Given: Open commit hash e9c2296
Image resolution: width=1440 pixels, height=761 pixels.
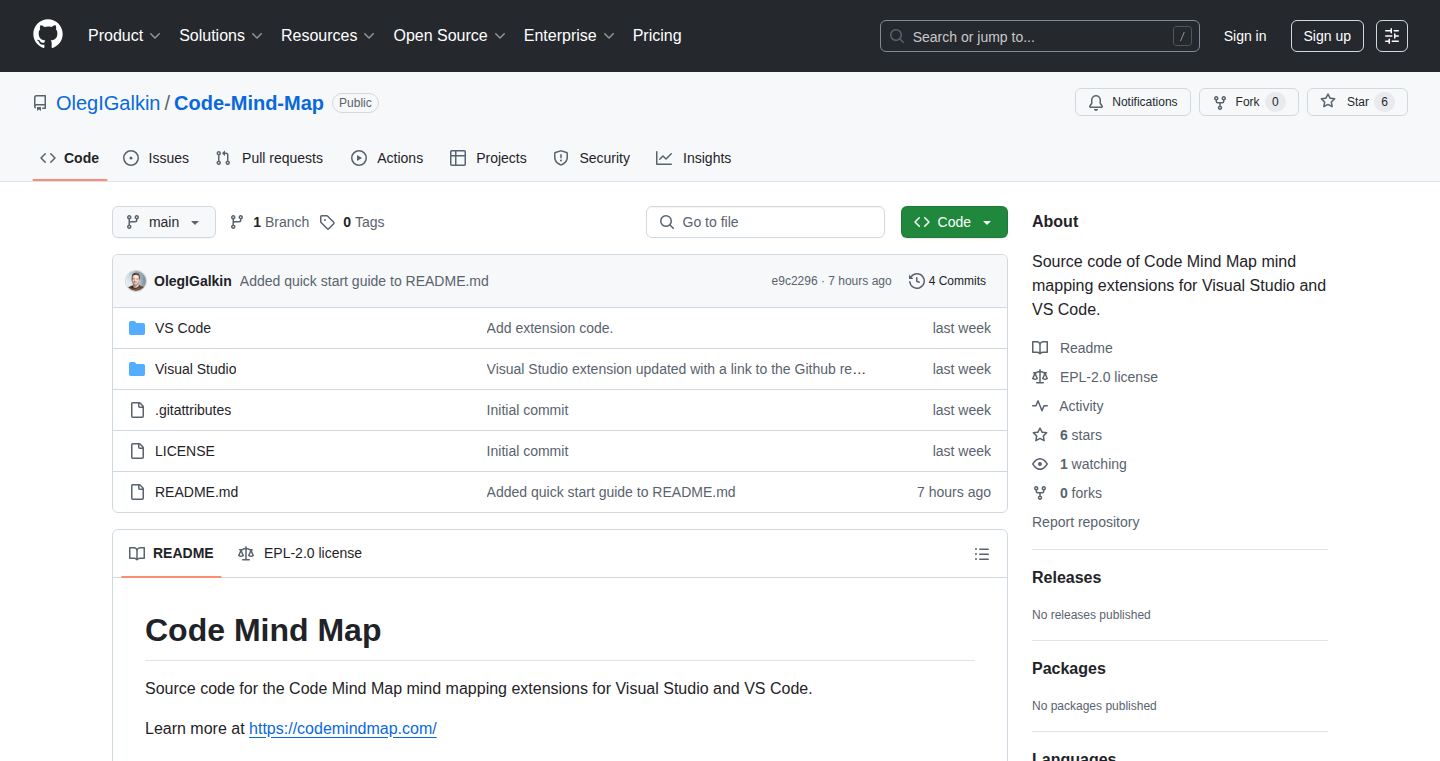Looking at the screenshot, I should tap(794, 281).
